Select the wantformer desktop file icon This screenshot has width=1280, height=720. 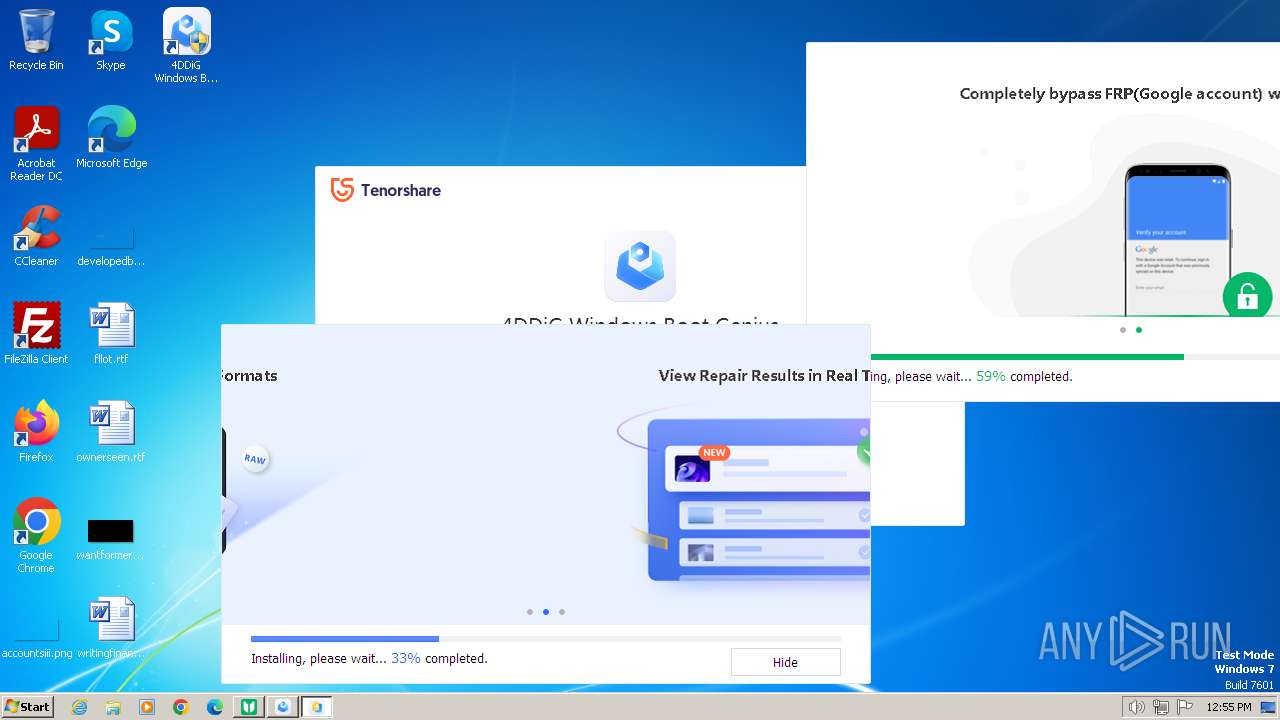pos(111,536)
